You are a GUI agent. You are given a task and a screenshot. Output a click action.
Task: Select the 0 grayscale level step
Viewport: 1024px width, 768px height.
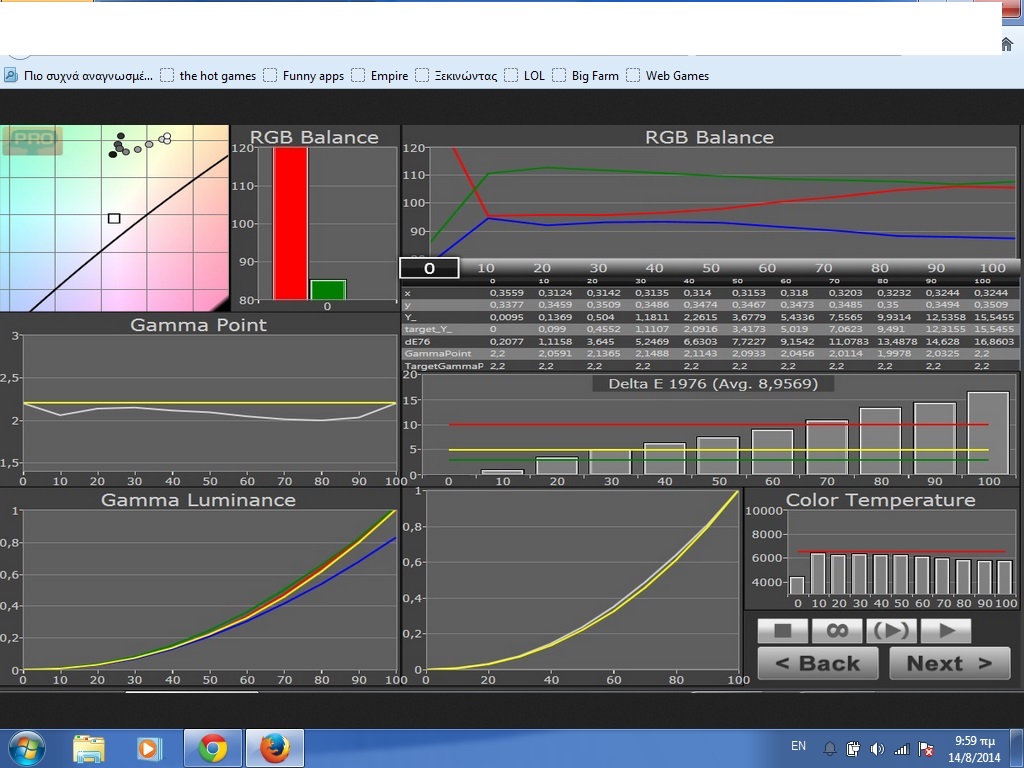pyautogui.click(x=429, y=268)
